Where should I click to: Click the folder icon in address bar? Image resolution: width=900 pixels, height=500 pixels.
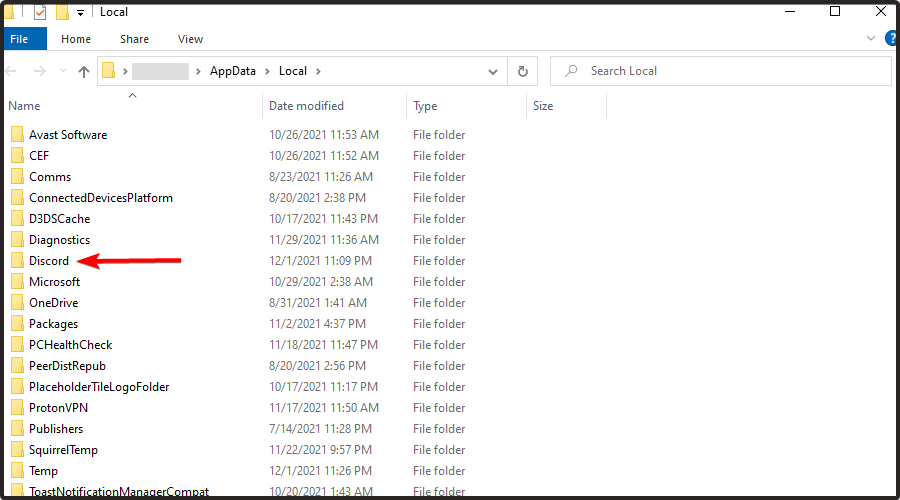[108, 71]
